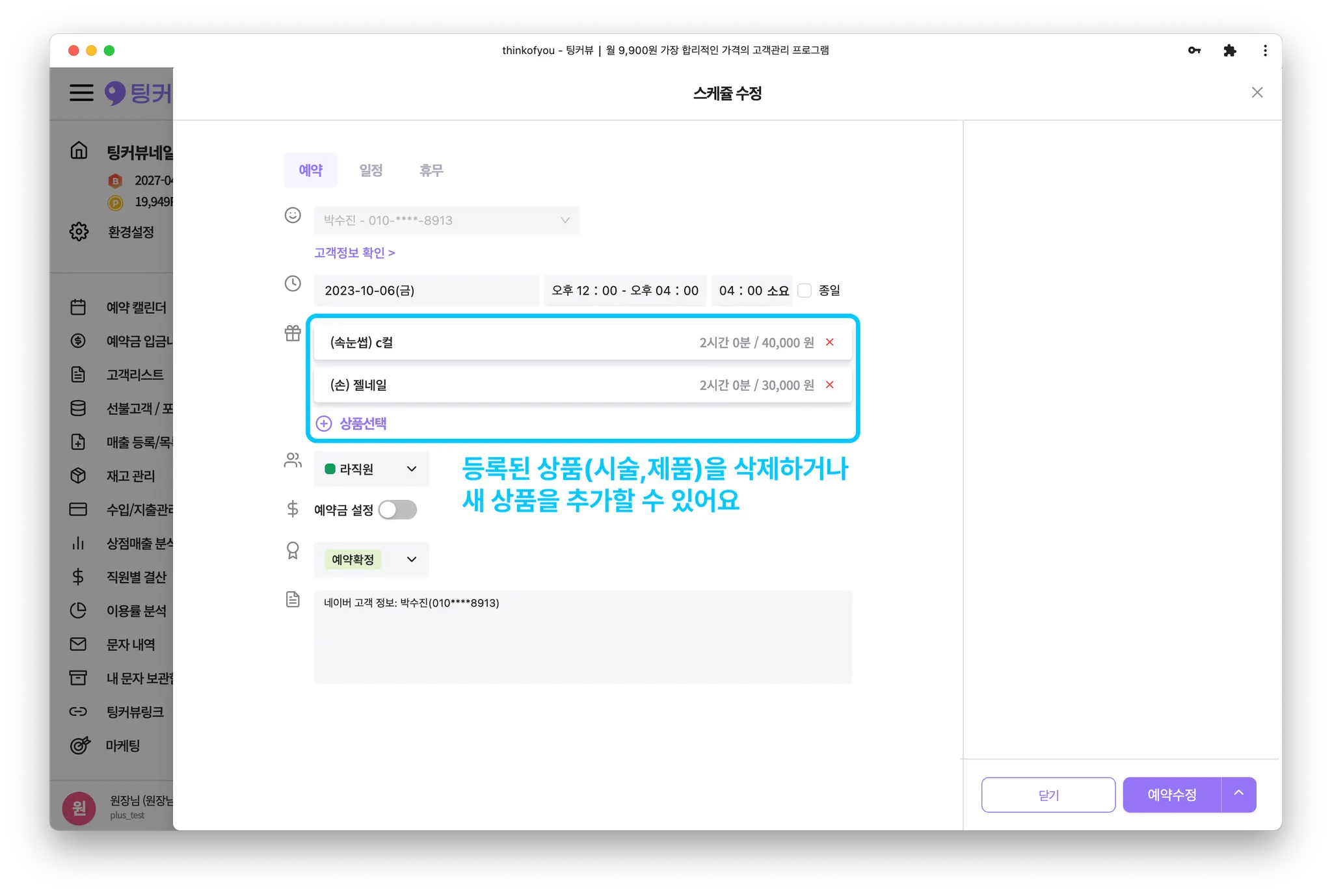Expand the 예약수정 arrow options
The image size is (1332, 896).
pos(1238,794)
